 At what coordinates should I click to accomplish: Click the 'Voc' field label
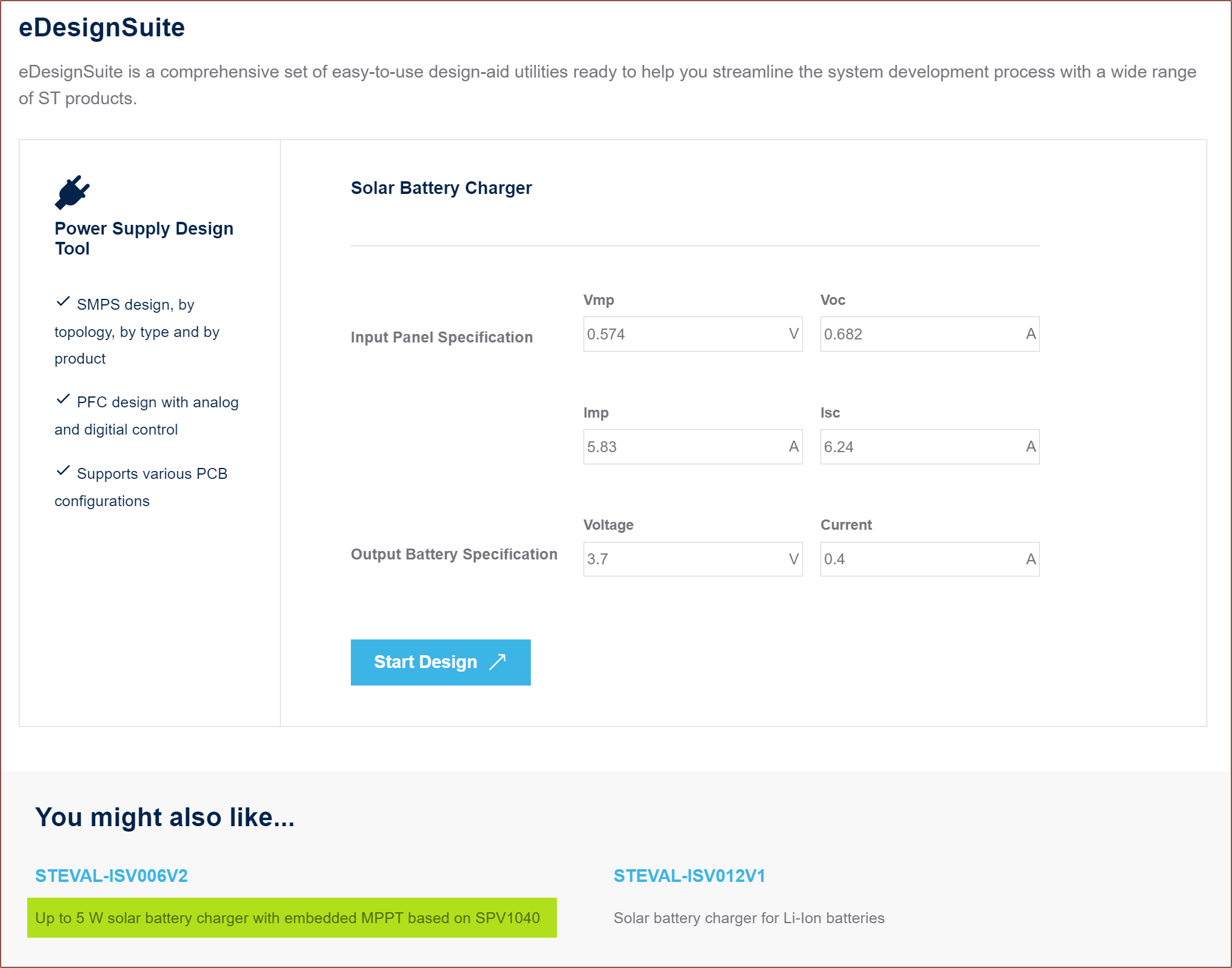point(833,300)
